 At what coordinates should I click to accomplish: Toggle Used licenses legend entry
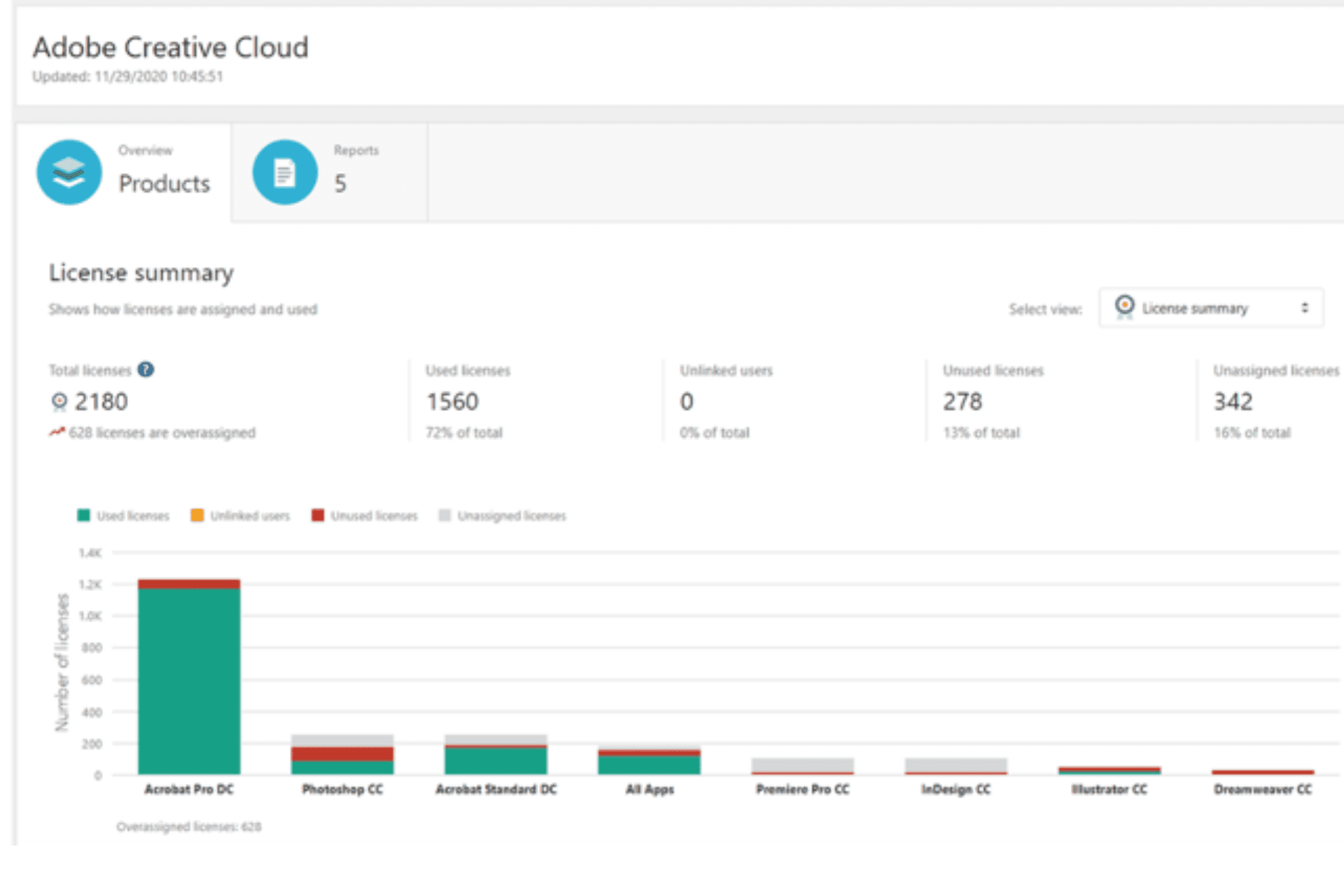tap(123, 516)
